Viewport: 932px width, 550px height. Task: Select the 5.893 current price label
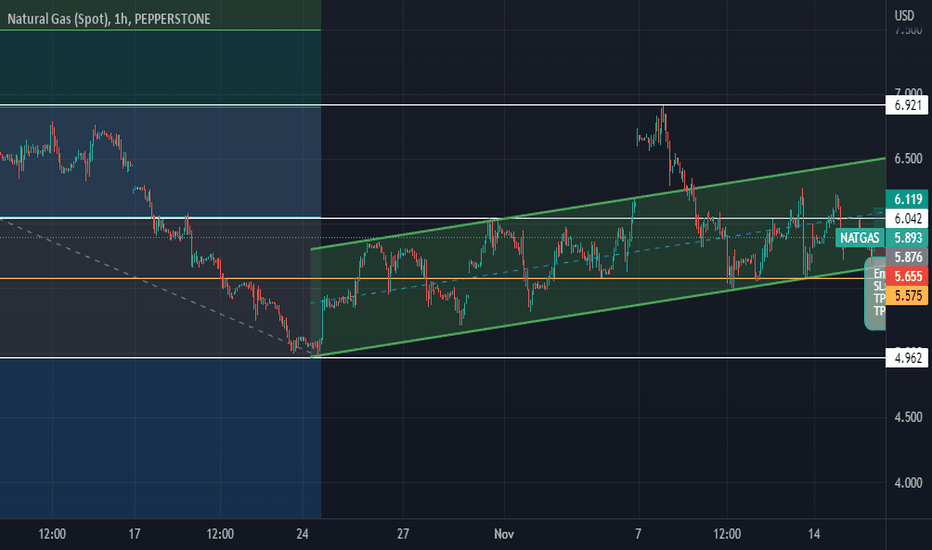click(x=906, y=238)
